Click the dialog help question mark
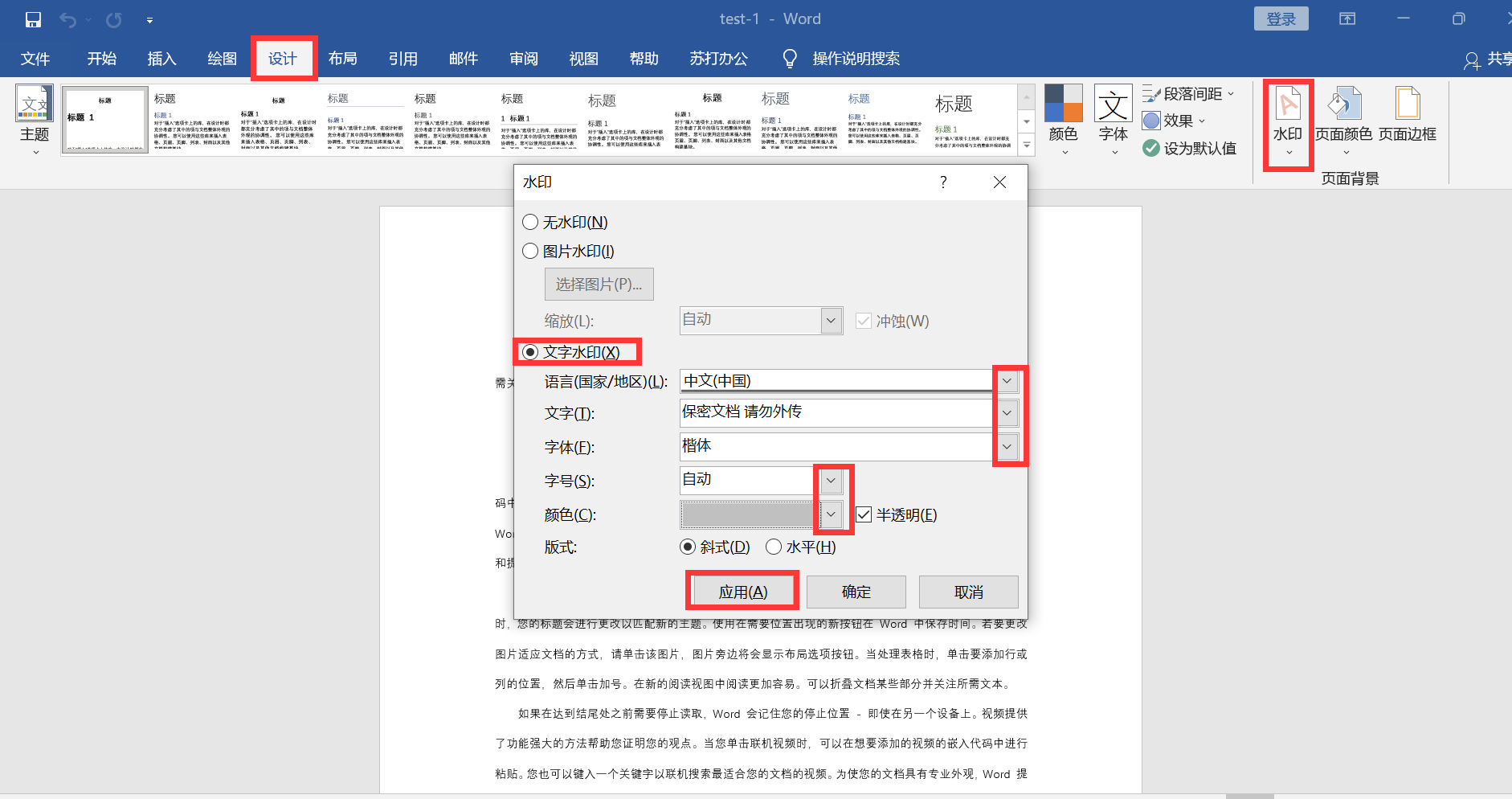This screenshot has height=799, width=1512. pos(943,182)
